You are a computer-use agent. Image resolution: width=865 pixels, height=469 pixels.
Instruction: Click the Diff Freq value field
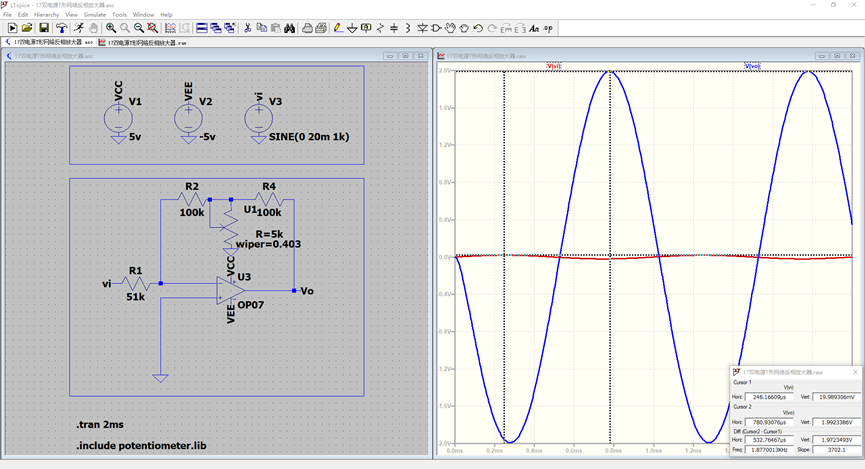click(769, 450)
